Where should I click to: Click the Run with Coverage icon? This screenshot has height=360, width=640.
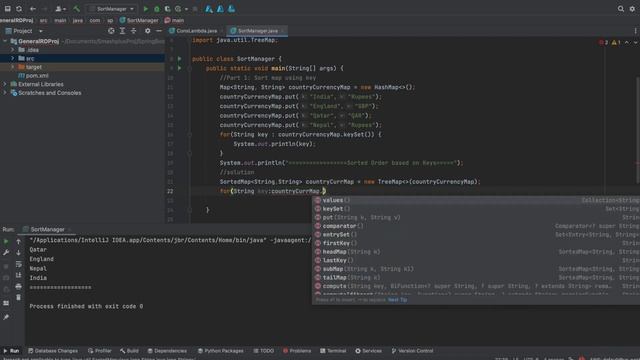click(167, 9)
